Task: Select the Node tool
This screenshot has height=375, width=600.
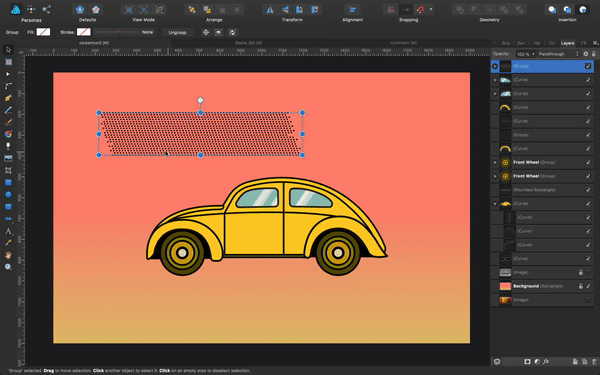Action: tap(8, 74)
